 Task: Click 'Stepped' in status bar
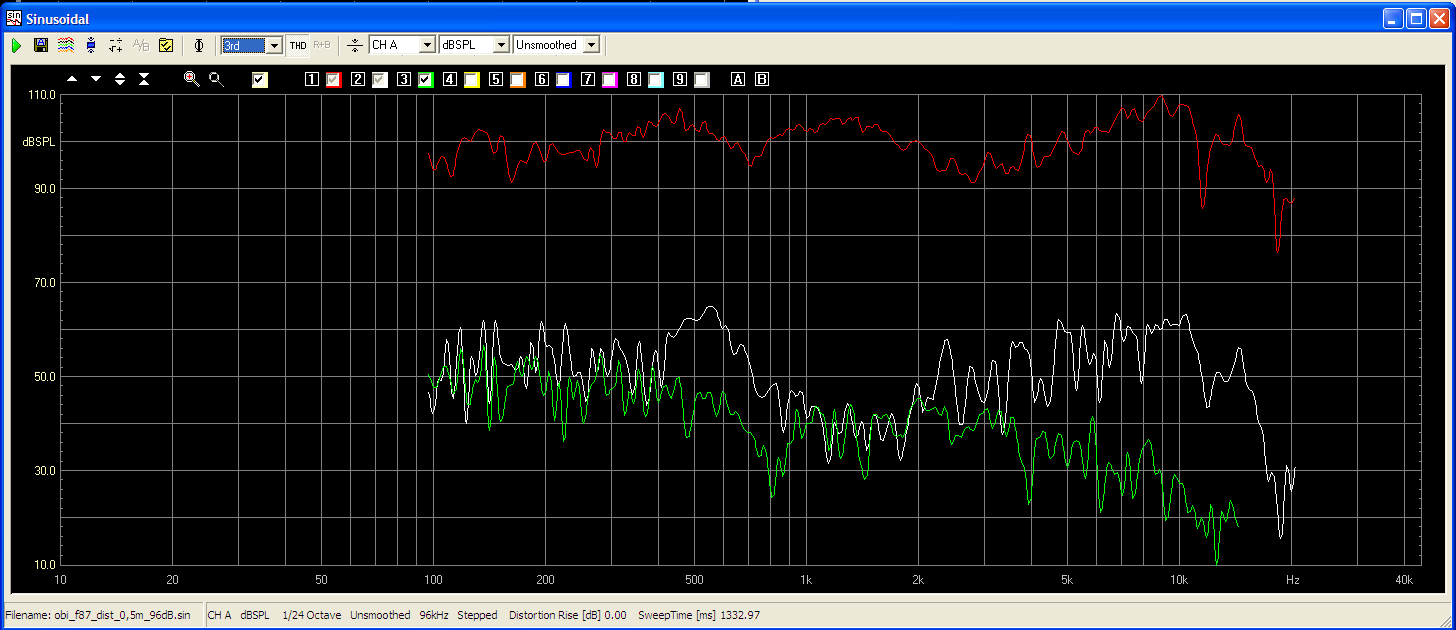477,615
